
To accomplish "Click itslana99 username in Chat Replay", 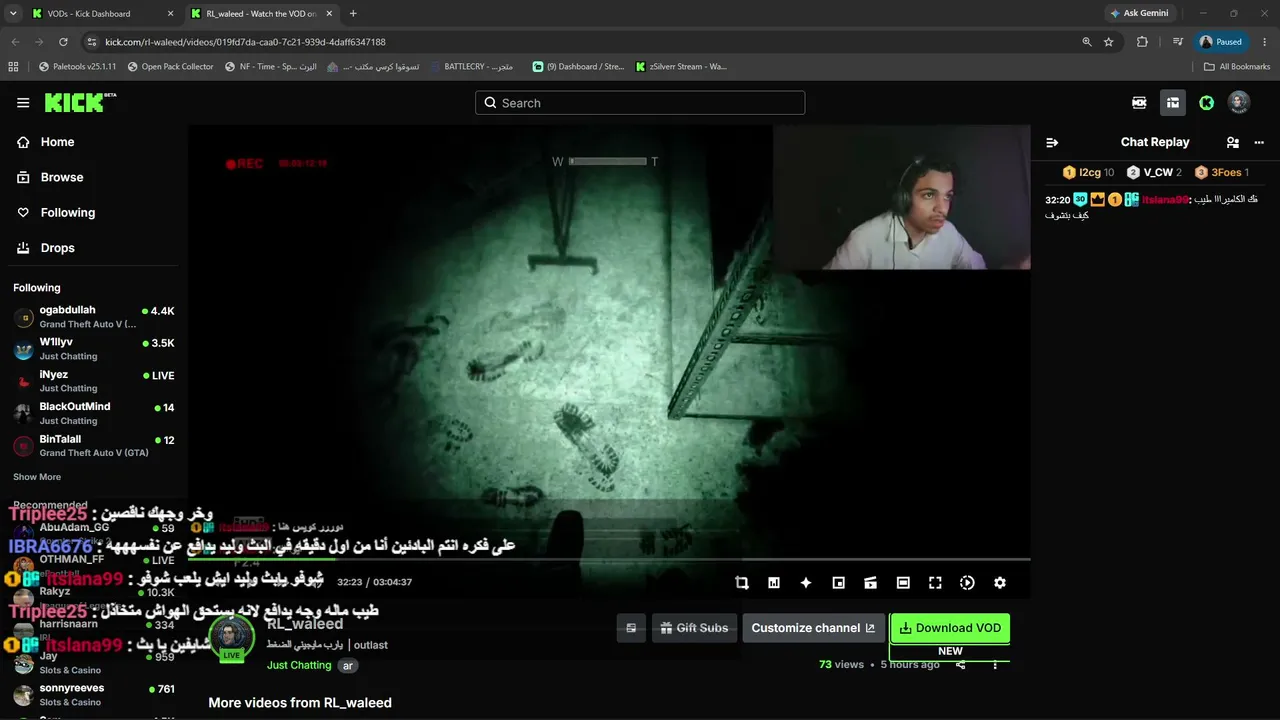I will 1164,200.
